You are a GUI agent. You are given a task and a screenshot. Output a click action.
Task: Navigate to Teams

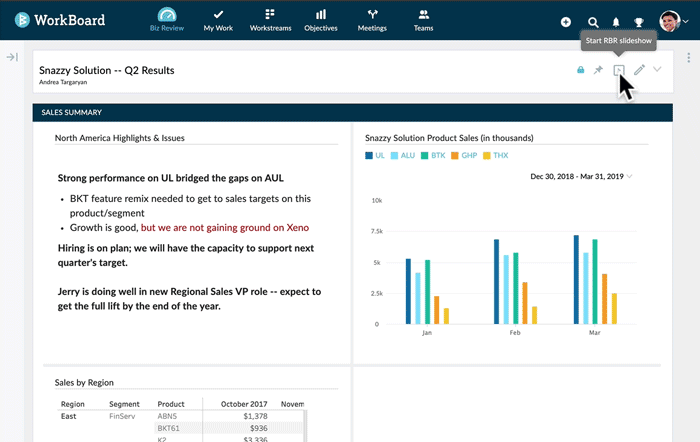click(x=423, y=21)
